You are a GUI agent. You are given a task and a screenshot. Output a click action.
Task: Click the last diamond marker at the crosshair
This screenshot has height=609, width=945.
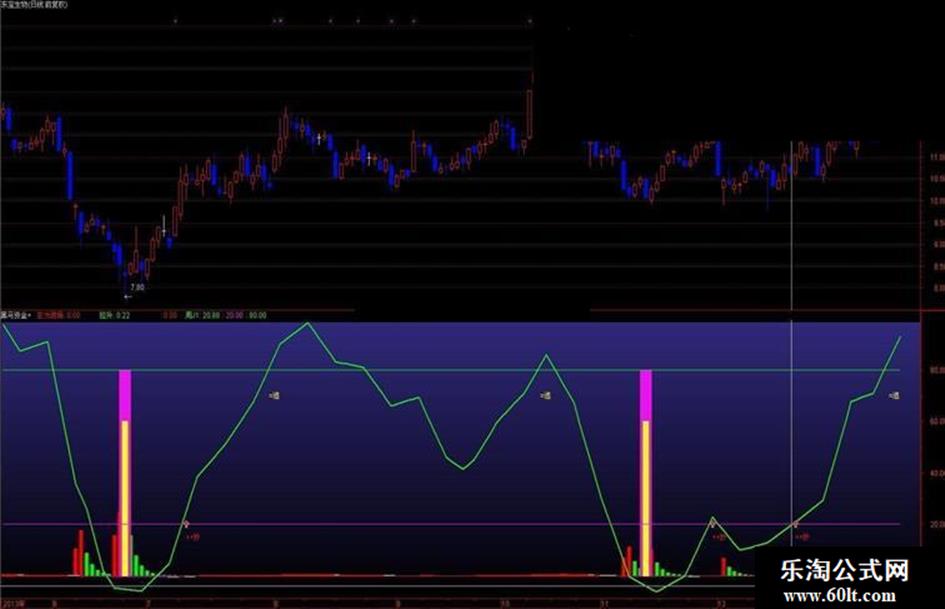(795, 523)
